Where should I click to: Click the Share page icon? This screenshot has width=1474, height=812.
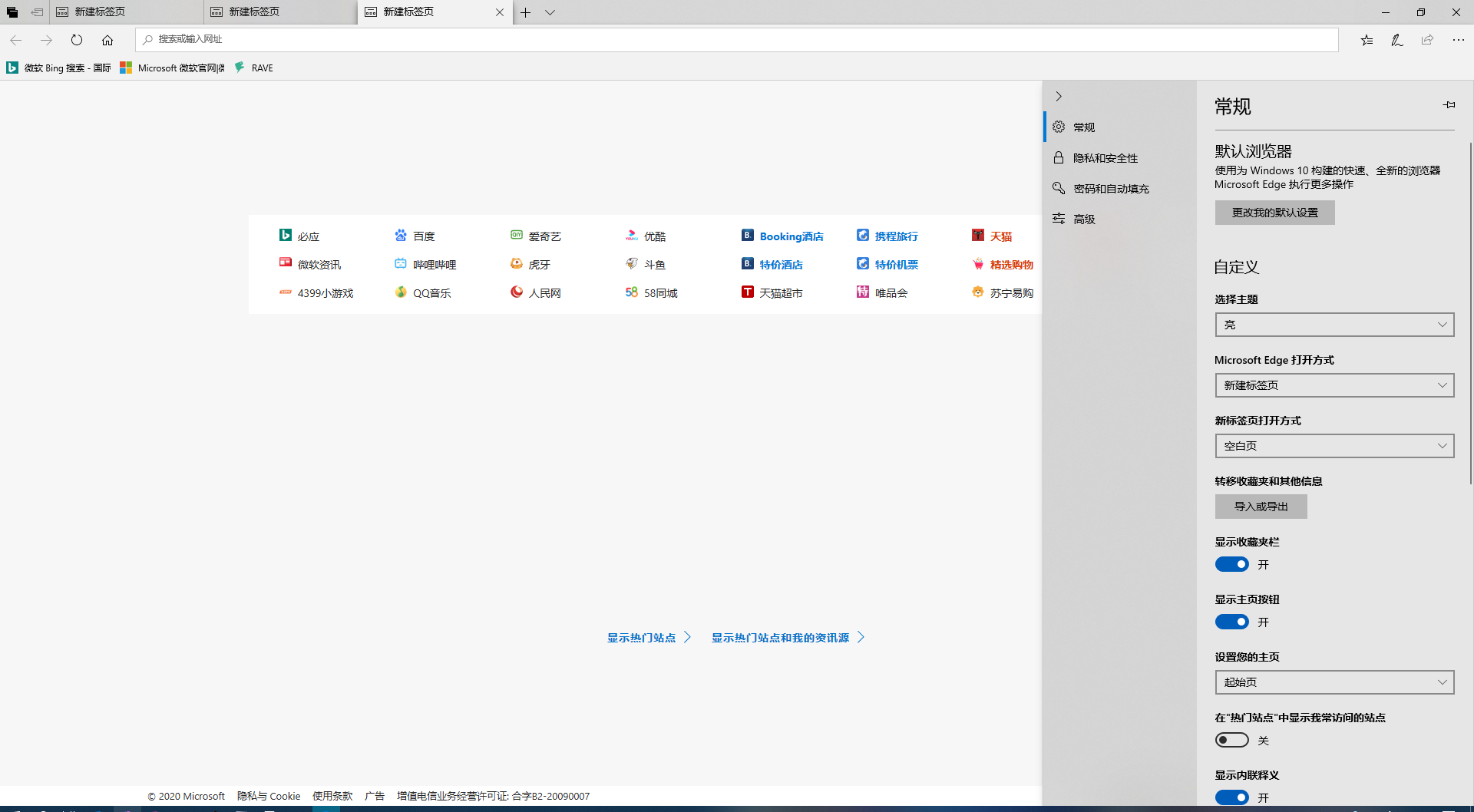coord(1427,40)
